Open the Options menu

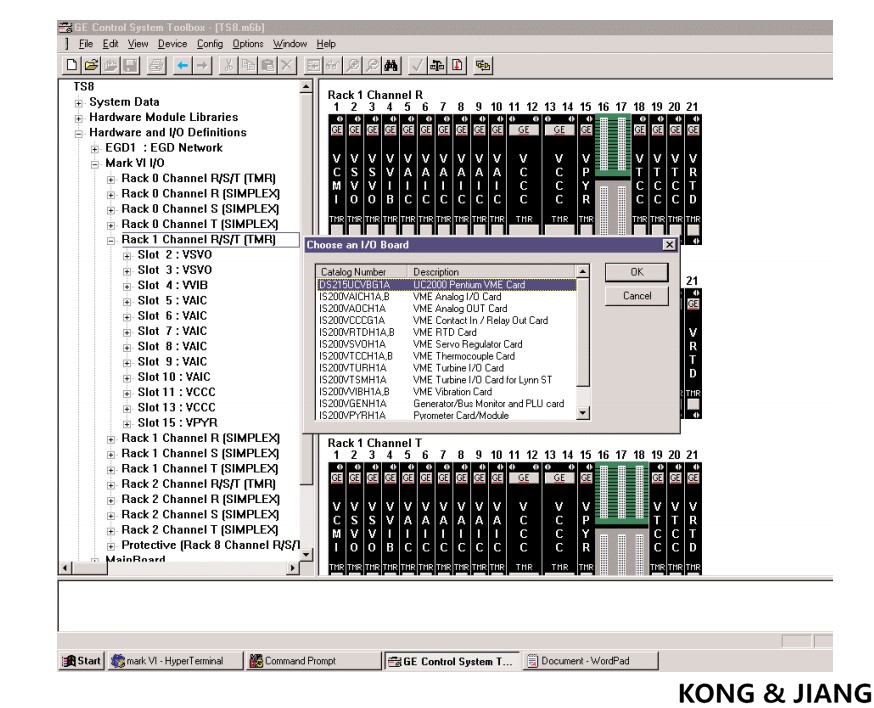(x=247, y=43)
